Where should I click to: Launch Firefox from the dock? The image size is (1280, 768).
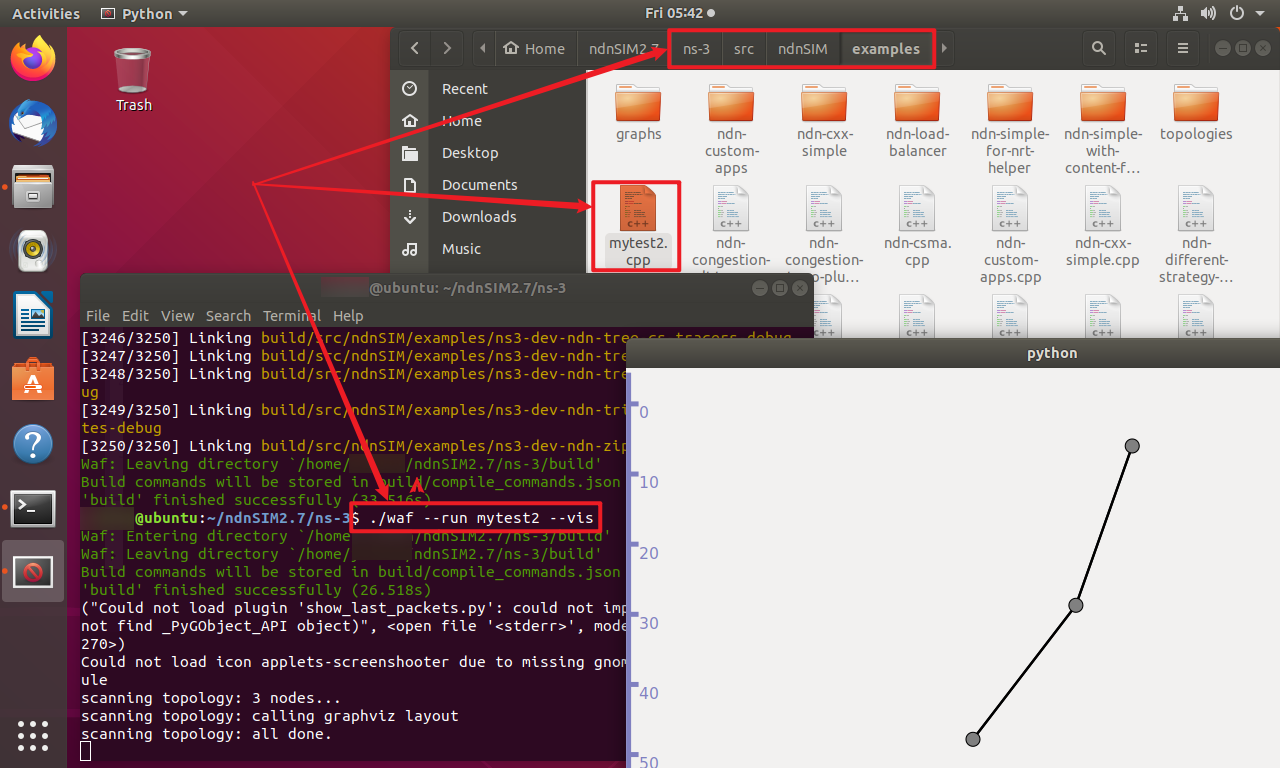click(x=33, y=58)
